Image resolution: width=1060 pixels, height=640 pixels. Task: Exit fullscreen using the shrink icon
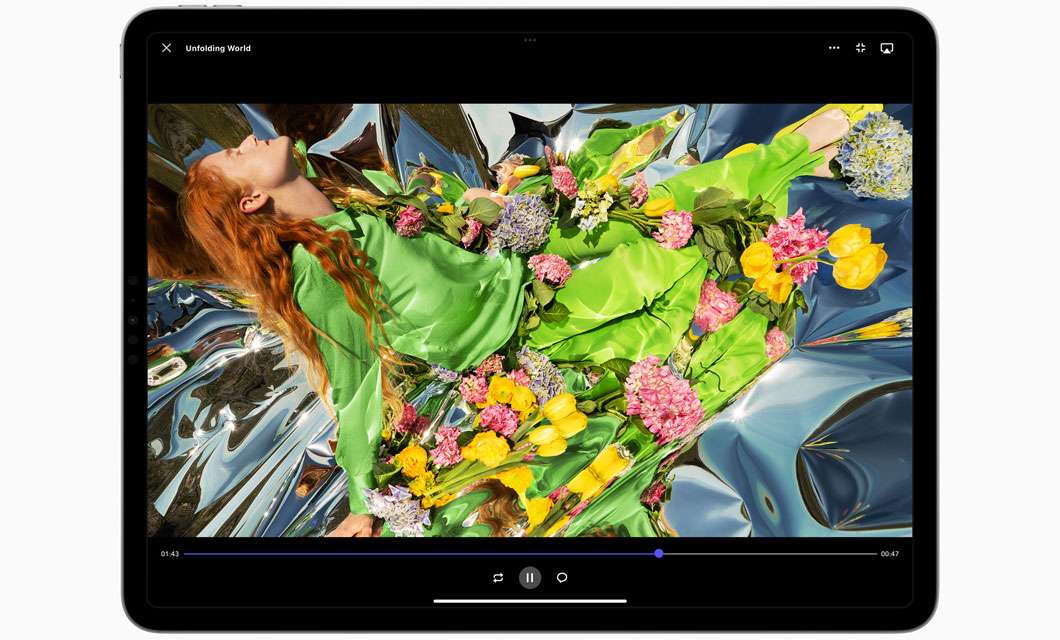[x=861, y=46]
